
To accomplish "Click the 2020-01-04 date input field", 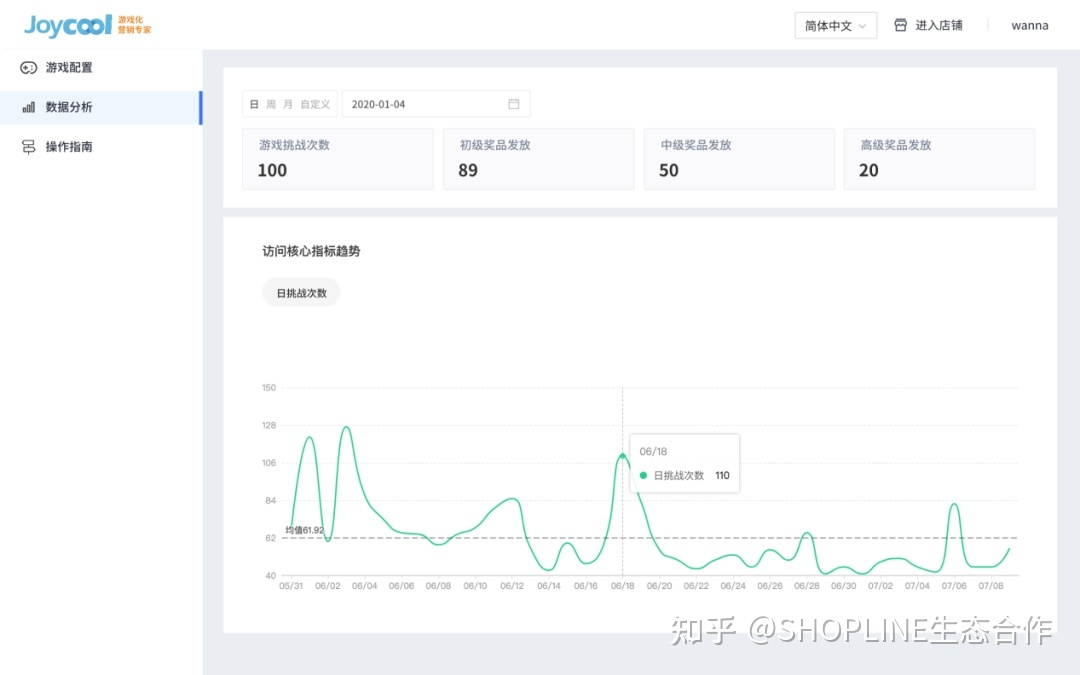I will point(425,104).
